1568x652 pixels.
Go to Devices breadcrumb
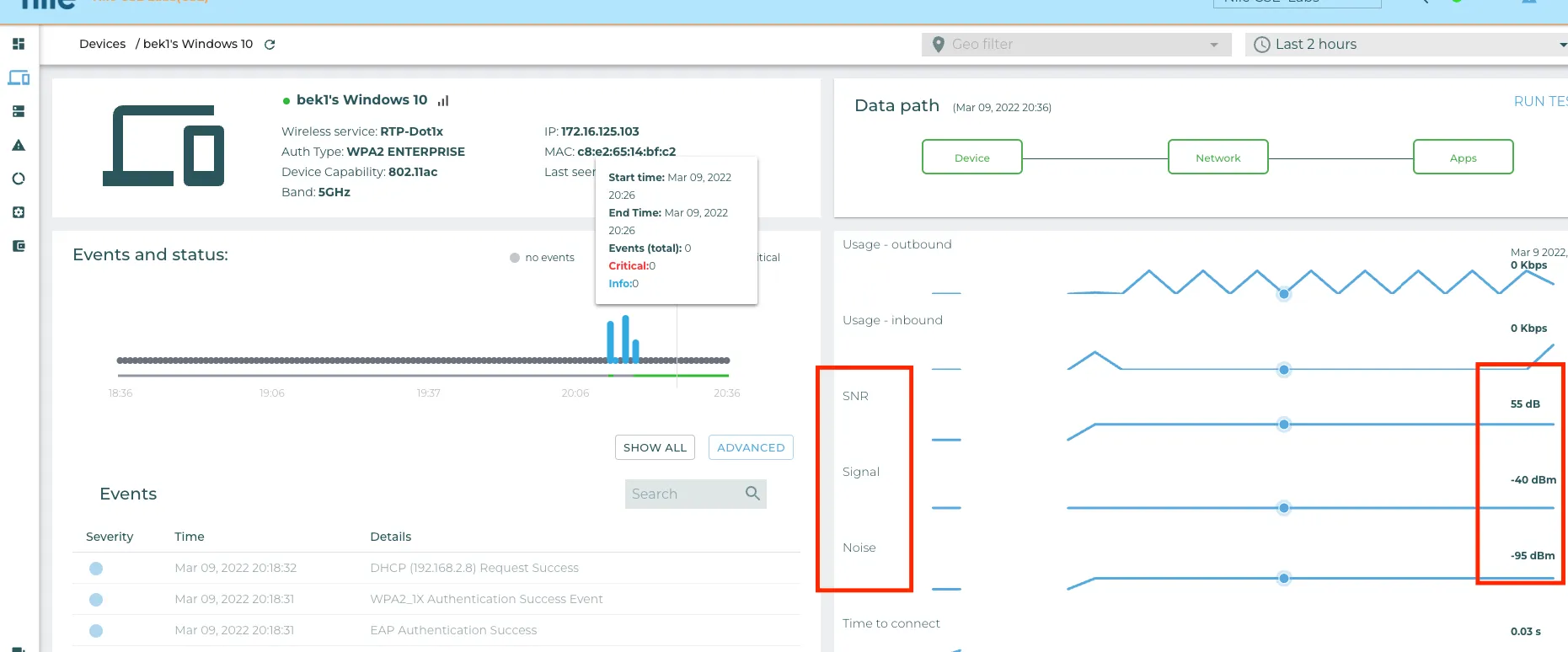102,44
